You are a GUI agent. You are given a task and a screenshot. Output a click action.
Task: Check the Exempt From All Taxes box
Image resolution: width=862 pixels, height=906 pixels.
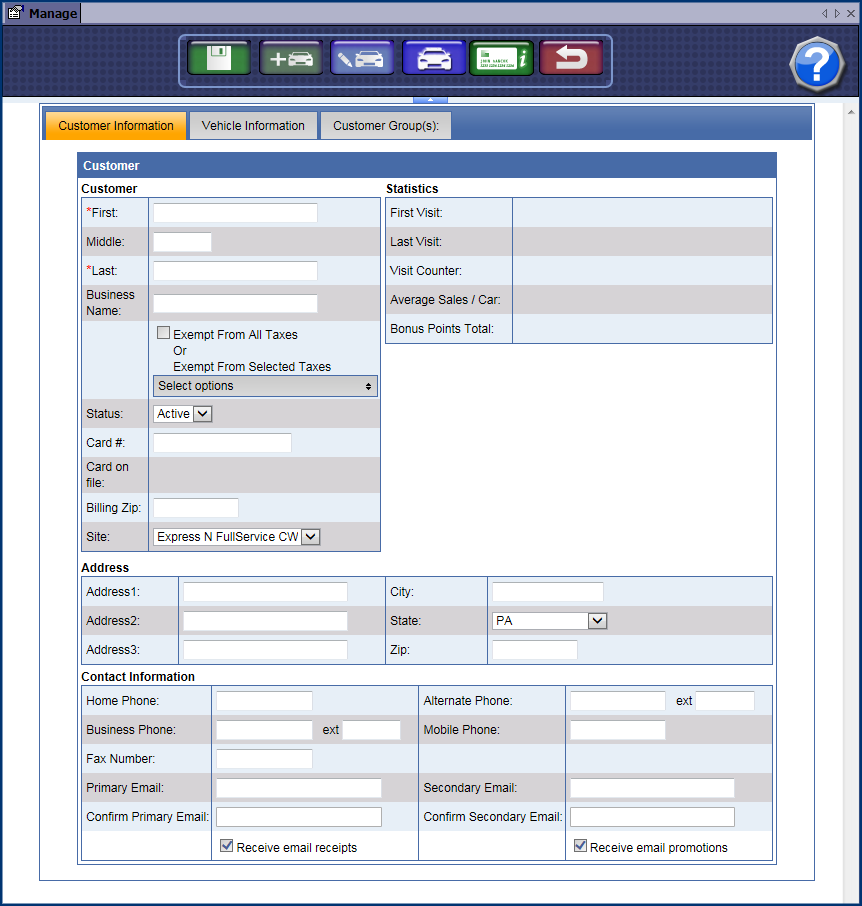(x=163, y=334)
